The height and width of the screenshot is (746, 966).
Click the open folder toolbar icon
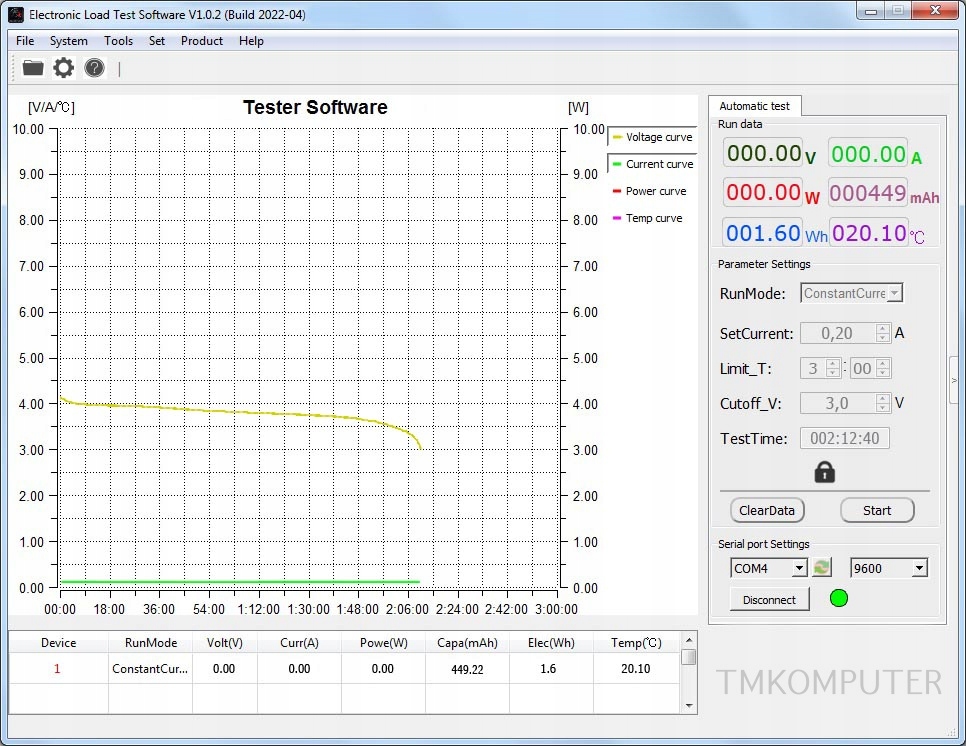33,68
